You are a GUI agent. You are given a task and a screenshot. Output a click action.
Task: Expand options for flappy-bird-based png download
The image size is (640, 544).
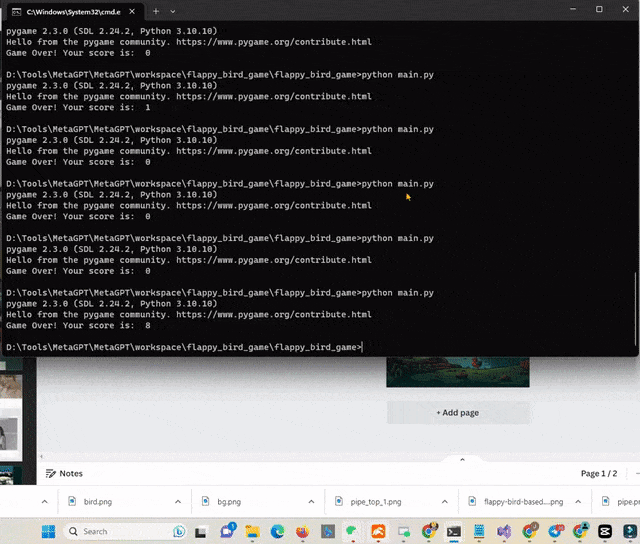[x=578, y=502]
